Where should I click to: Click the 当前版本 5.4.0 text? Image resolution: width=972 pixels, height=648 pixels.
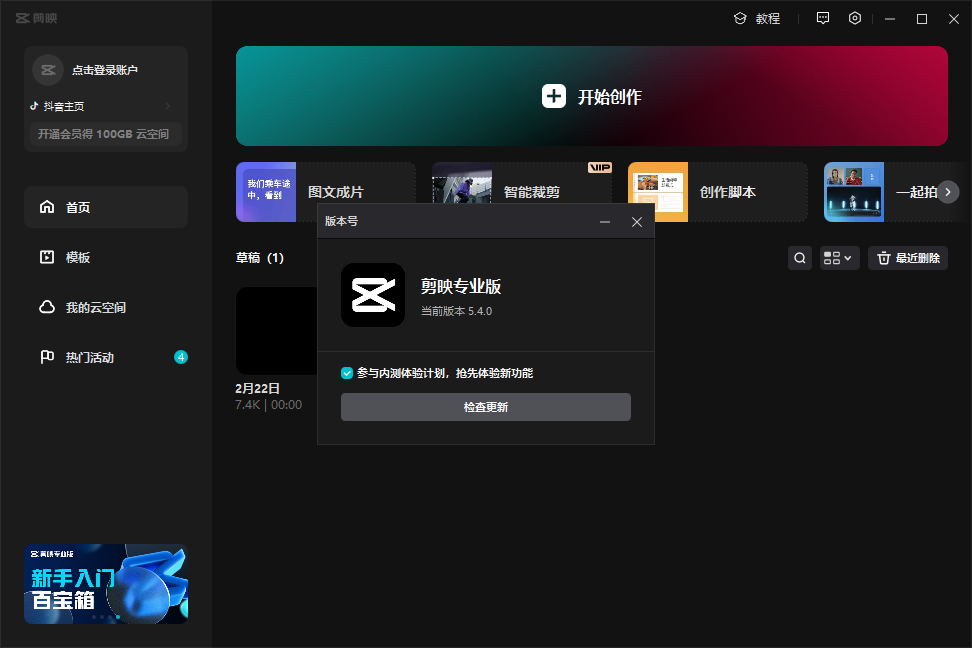[x=457, y=311]
